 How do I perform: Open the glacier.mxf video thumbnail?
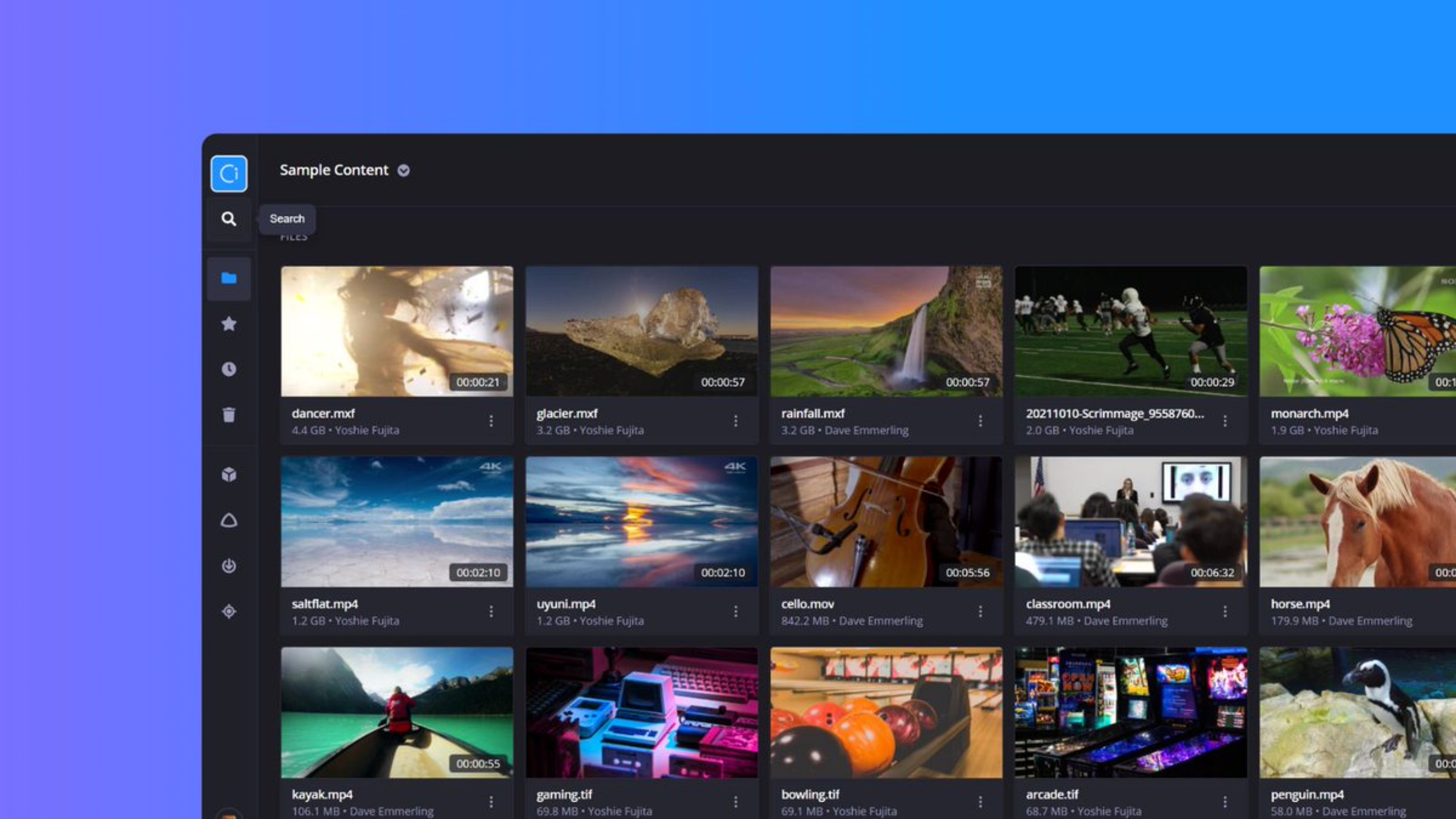[x=641, y=331]
